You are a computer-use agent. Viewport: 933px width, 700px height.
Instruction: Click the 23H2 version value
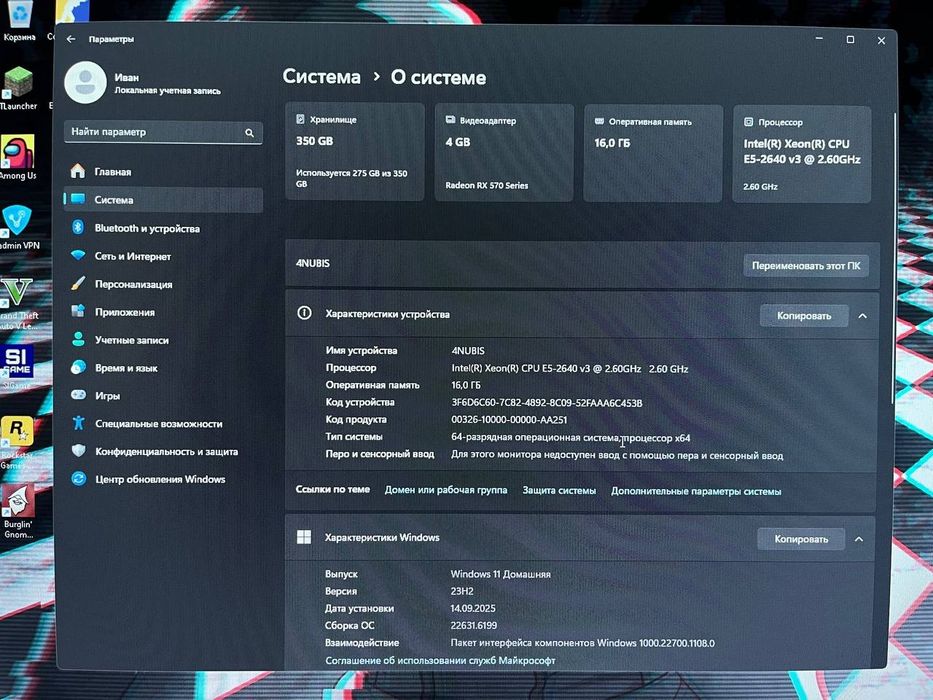point(462,591)
